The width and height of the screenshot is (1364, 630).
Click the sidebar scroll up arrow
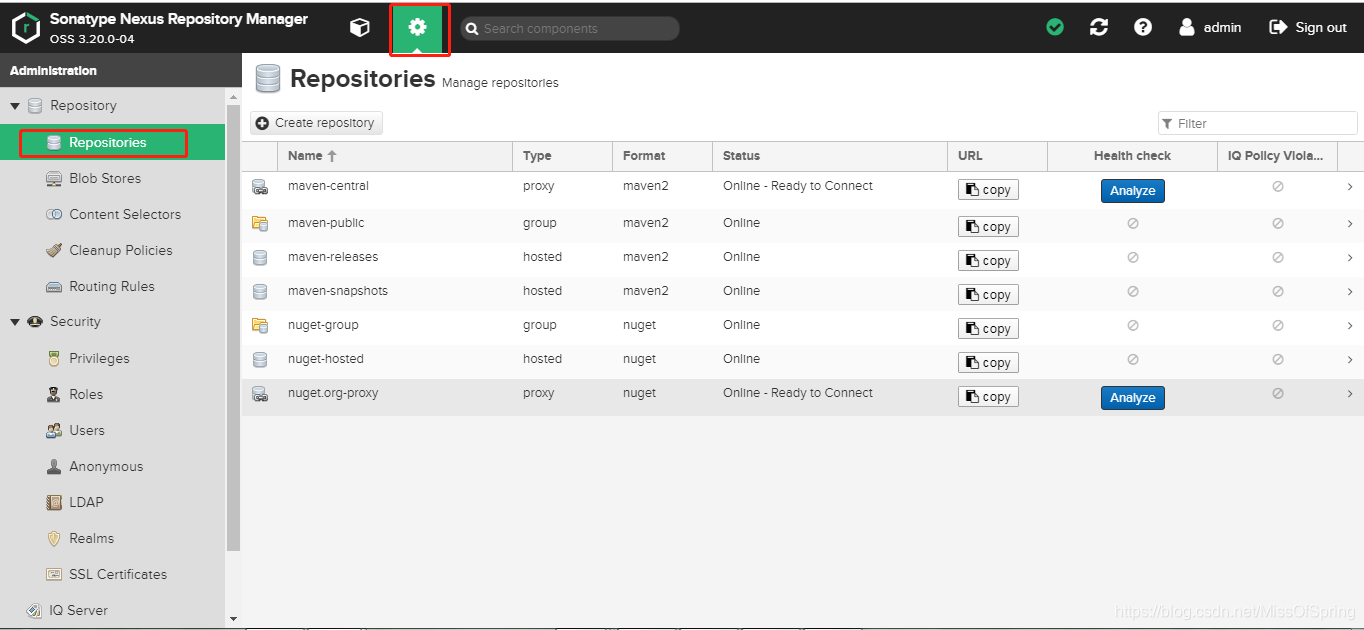234,97
